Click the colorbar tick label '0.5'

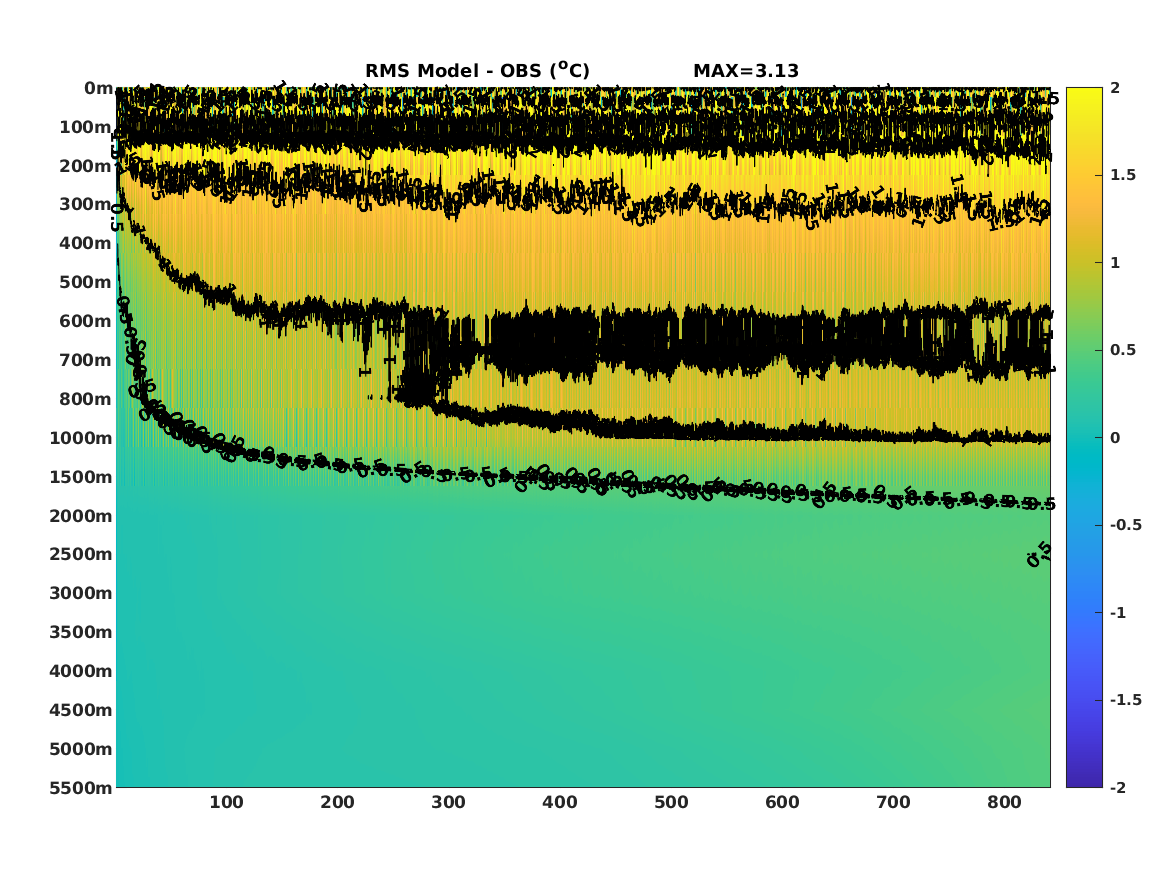coord(1123,350)
